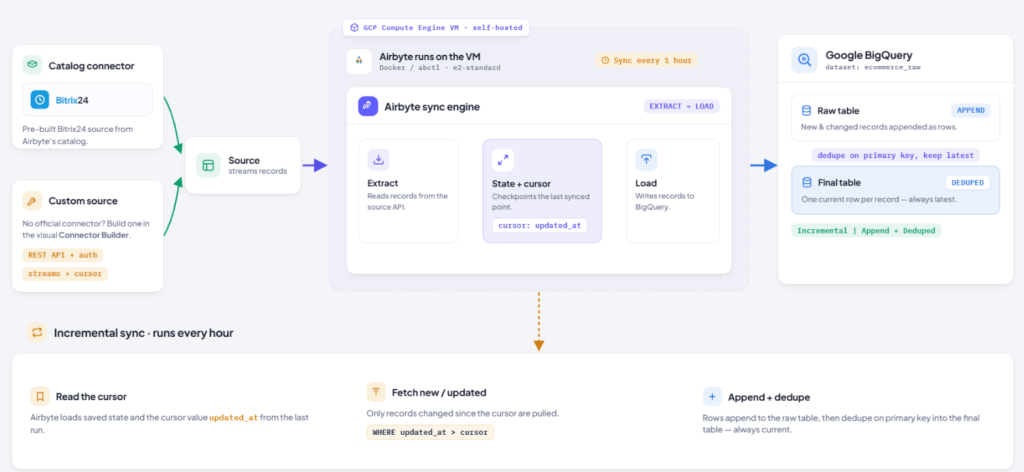Click the Fetch new / updated filter icon
Viewport: 1024px width, 472px height.
tap(376, 392)
